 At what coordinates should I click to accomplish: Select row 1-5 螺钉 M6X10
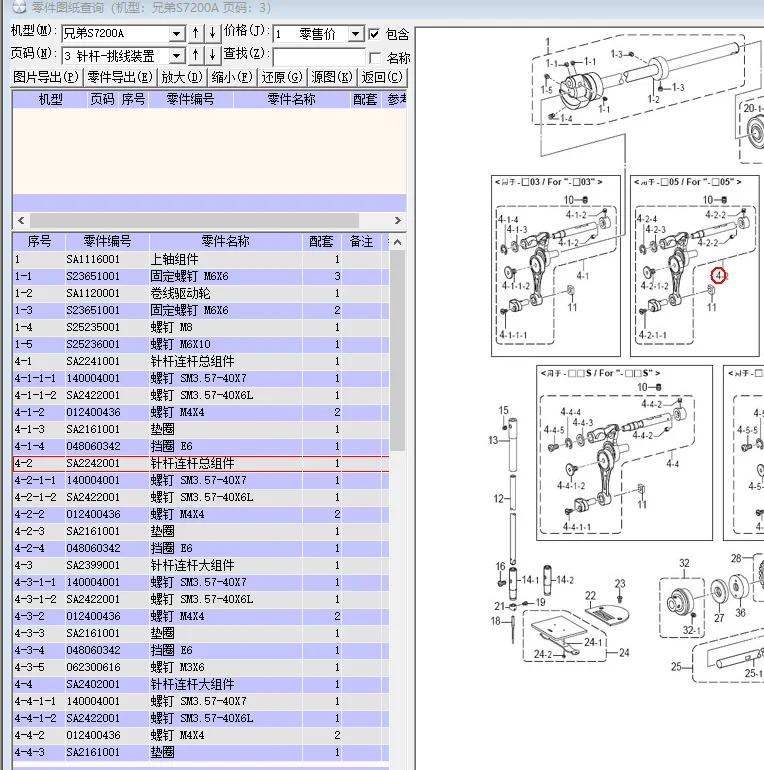[x=201, y=344]
